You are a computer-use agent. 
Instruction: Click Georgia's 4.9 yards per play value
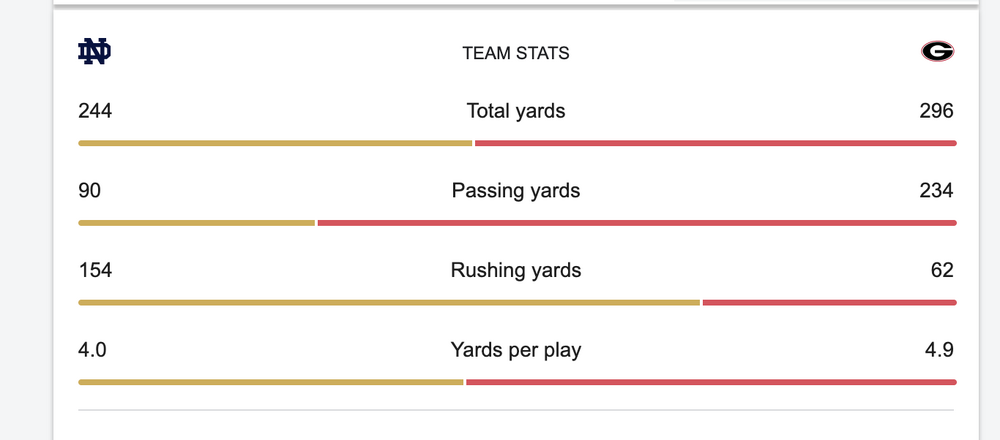(939, 350)
